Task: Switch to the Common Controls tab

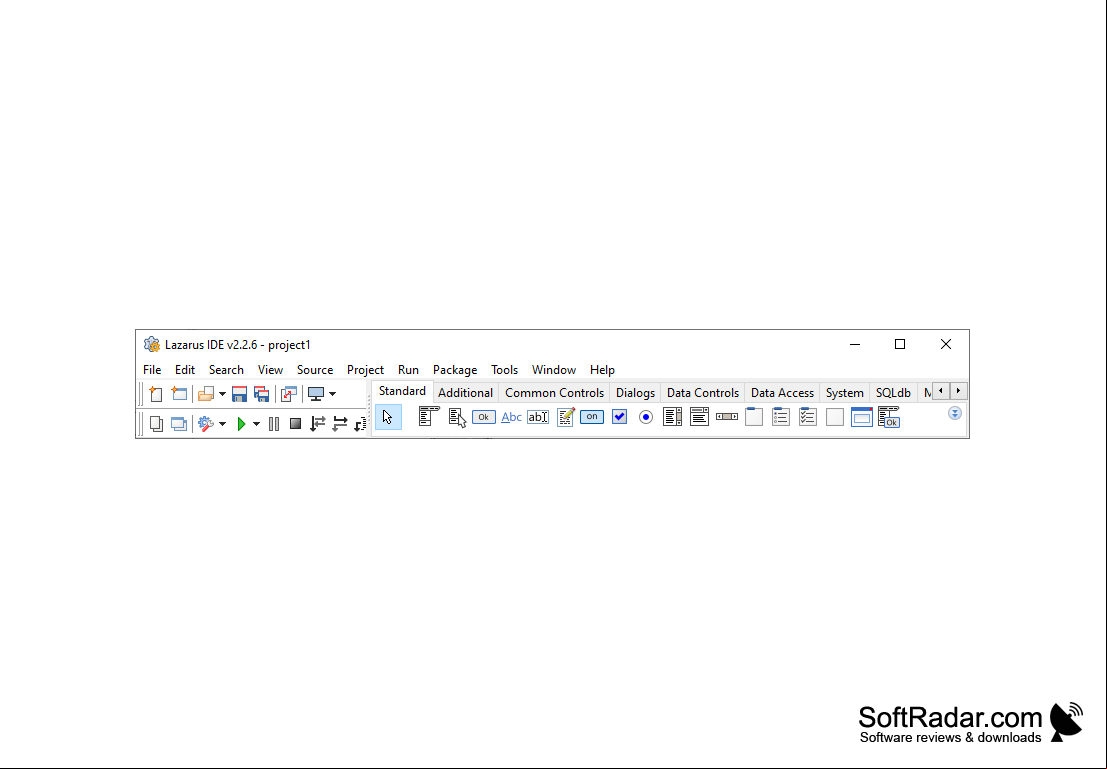Action: click(554, 393)
